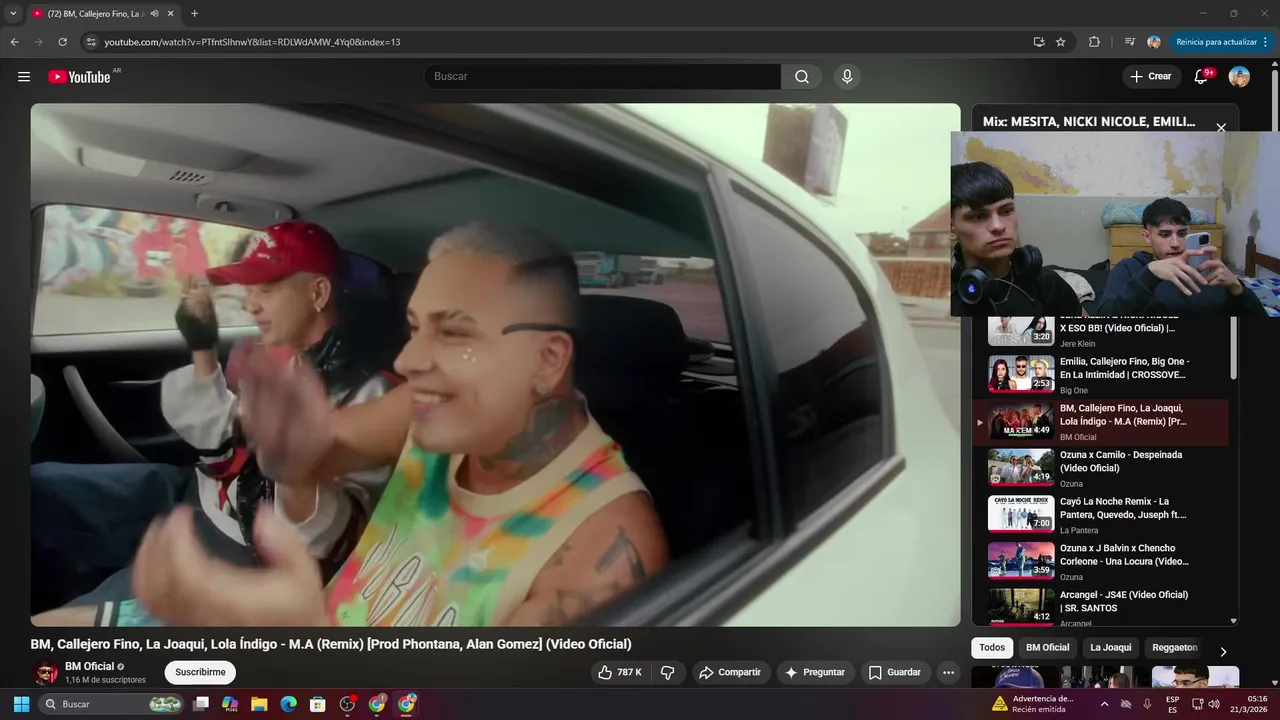Focus the Buscar search field on YouTube
The image size is (1280, 720).
click(x=602, y=77)
